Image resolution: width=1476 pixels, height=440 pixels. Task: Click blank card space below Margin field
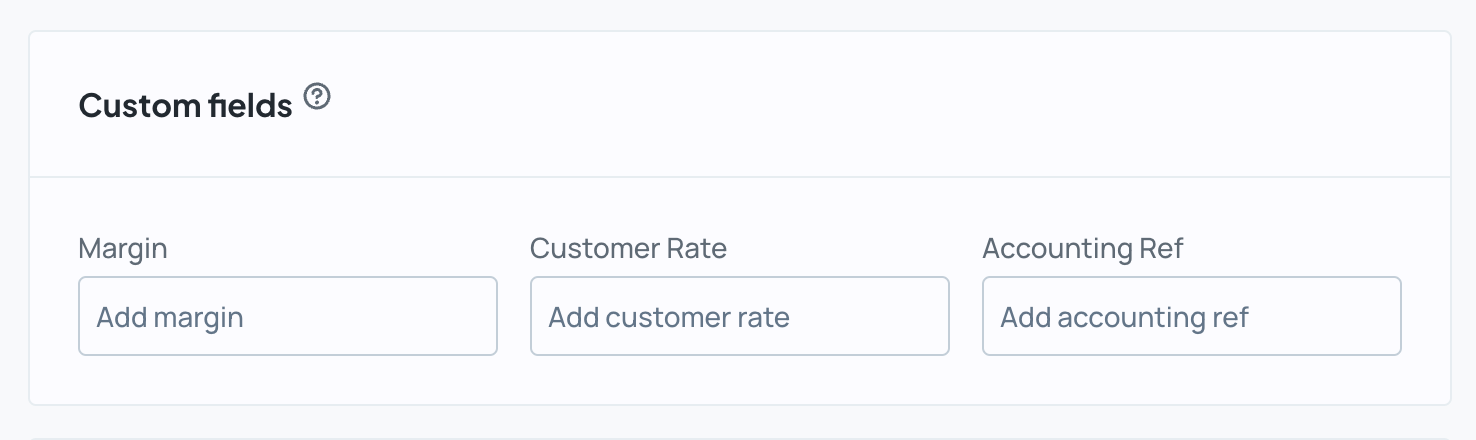point(288,380)
